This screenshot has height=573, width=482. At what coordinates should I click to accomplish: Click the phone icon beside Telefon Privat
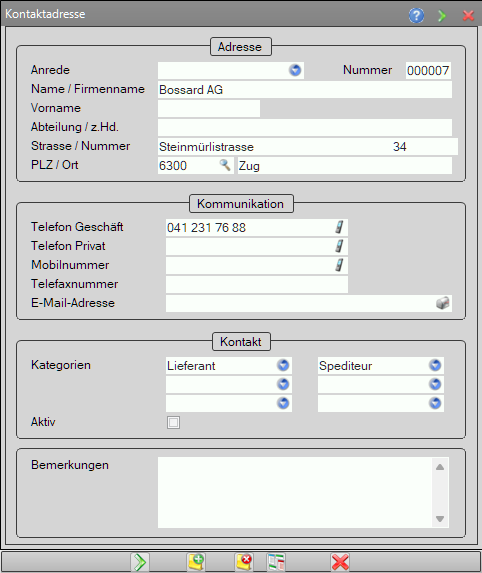click(339, 246)
